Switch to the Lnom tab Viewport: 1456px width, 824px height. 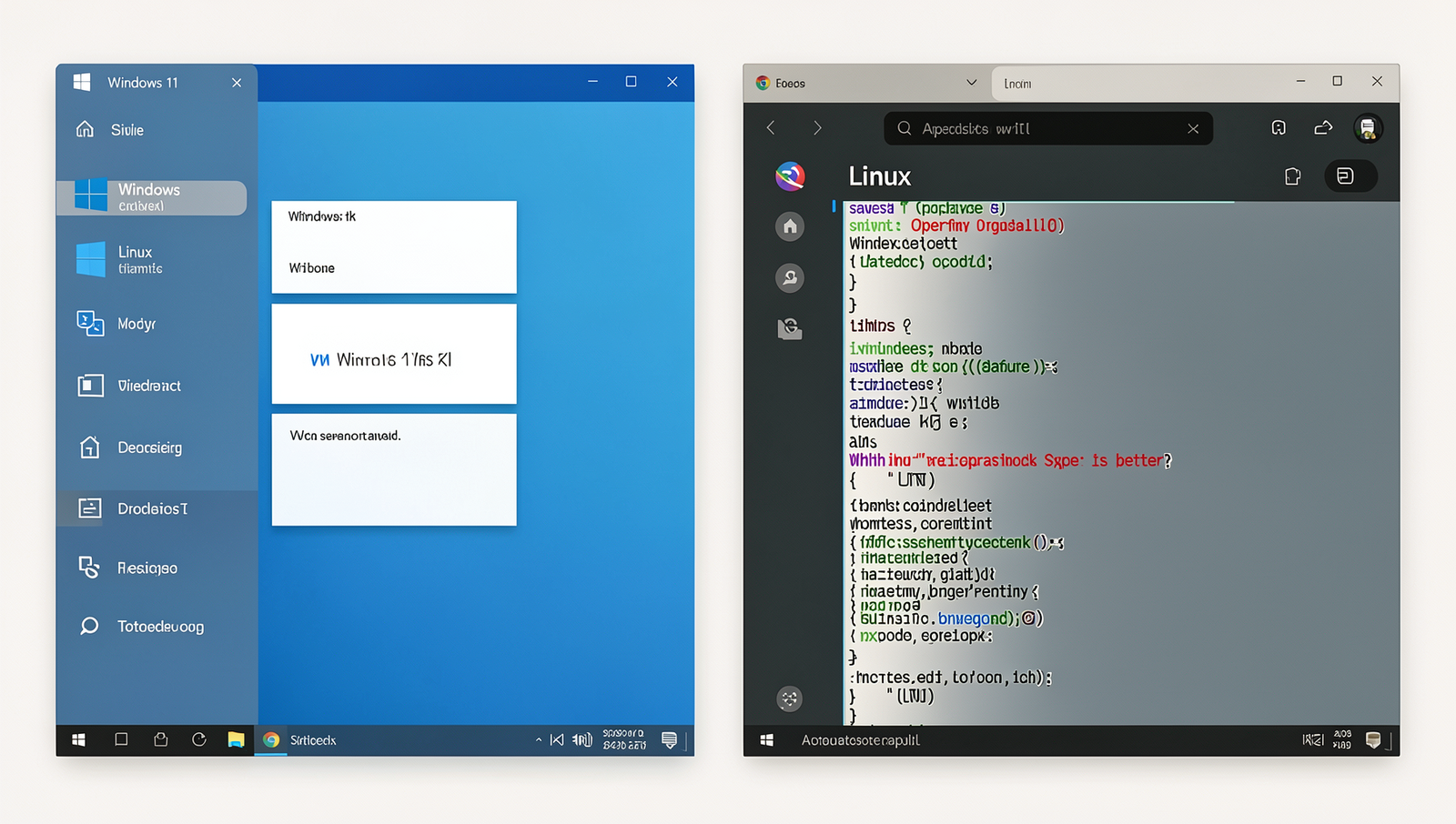coord(1017,84)
